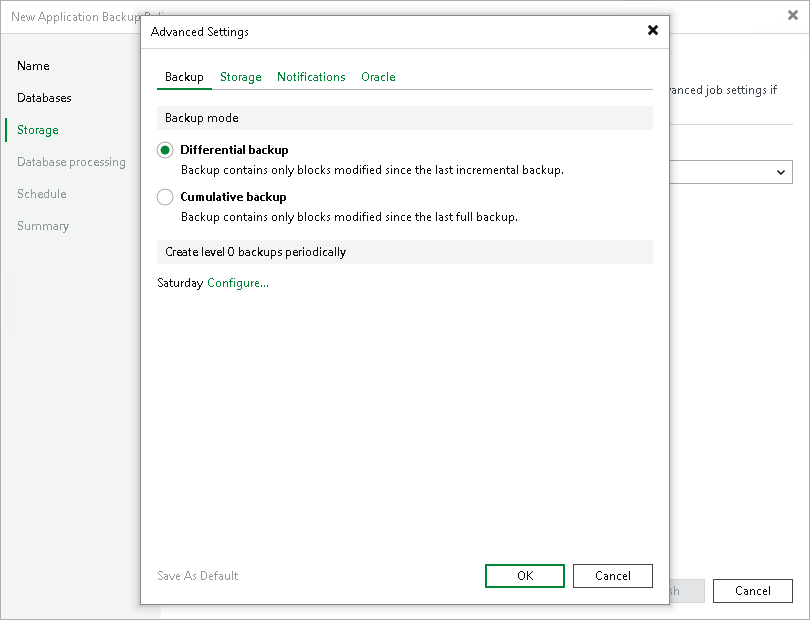
Task: Select the Storage wizard step
Action: click(x=37, y=130)
